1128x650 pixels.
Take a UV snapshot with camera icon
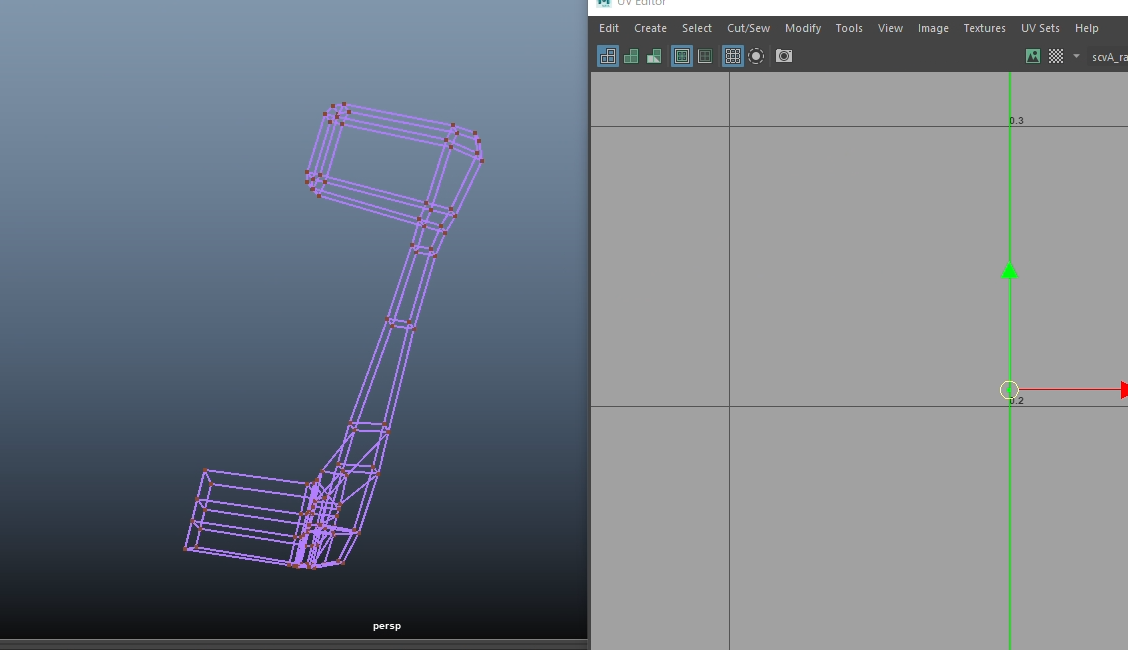coord(784,56)
